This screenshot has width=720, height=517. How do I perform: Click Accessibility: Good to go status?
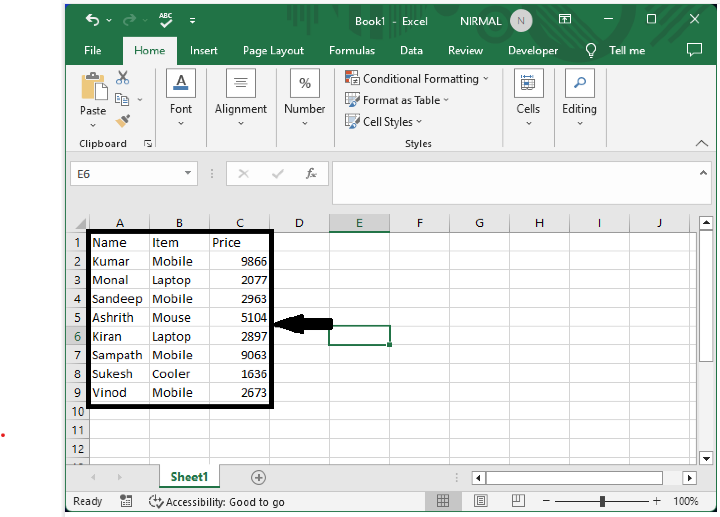click(x=217, y=501)
